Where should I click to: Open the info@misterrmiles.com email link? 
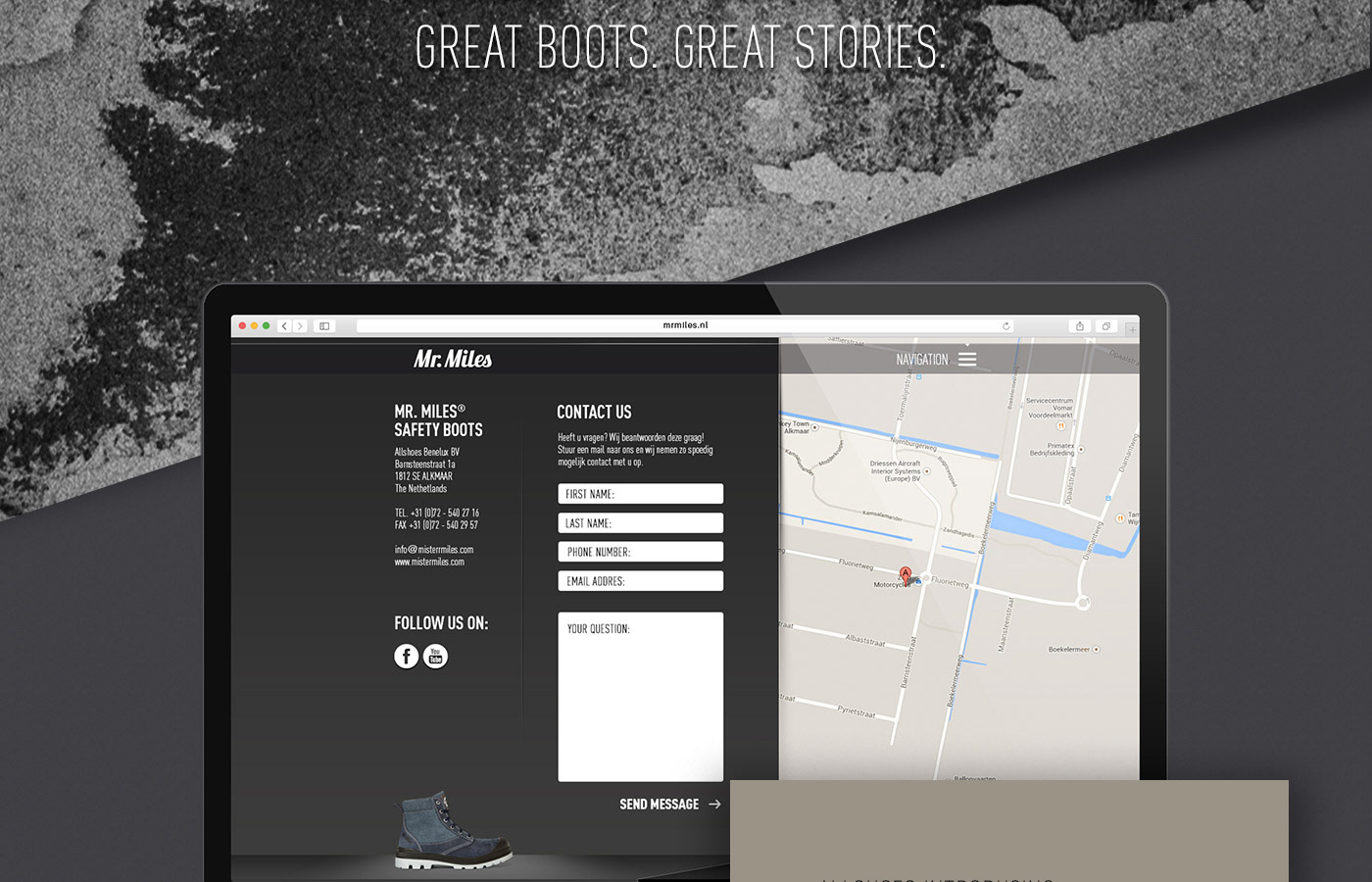[x=434, y=550]
